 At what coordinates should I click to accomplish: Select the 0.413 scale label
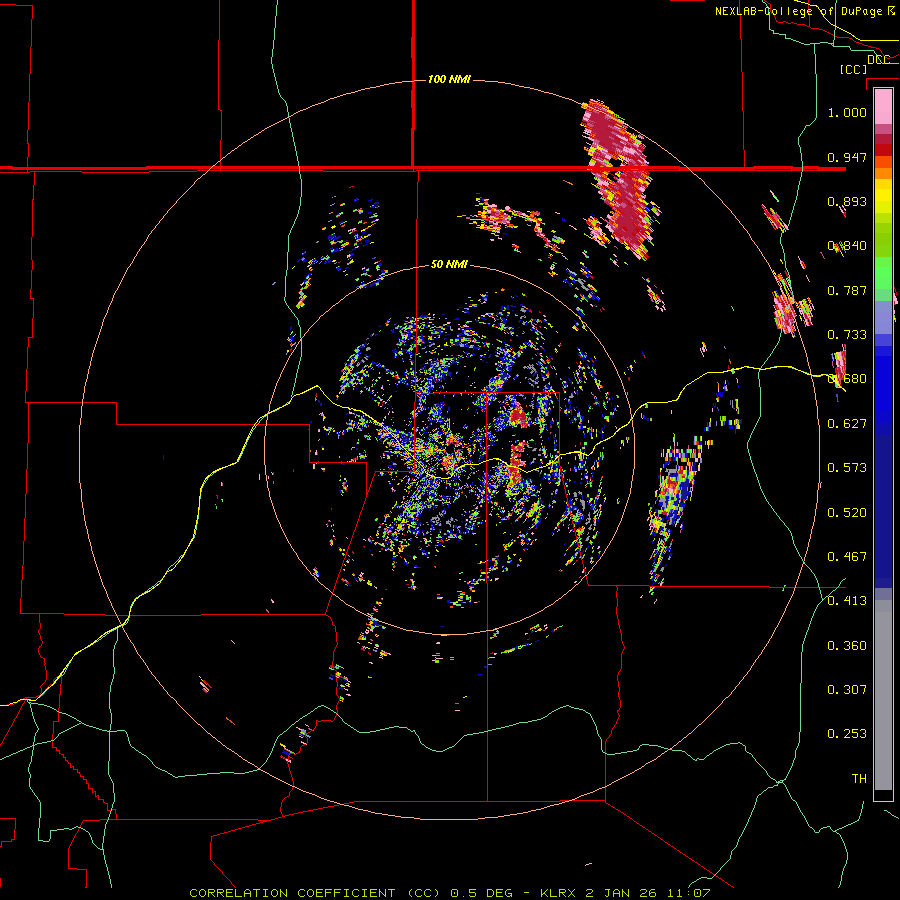[847, 601]
